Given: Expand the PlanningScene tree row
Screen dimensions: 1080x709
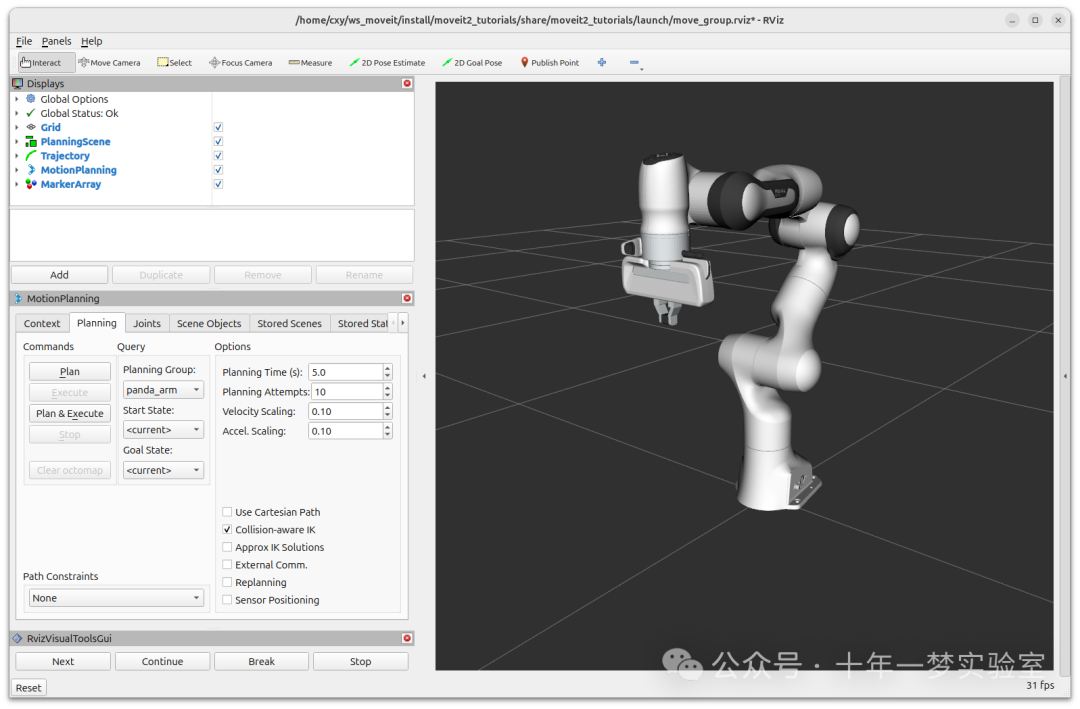Looking at the screenshot, I should 17,141.
